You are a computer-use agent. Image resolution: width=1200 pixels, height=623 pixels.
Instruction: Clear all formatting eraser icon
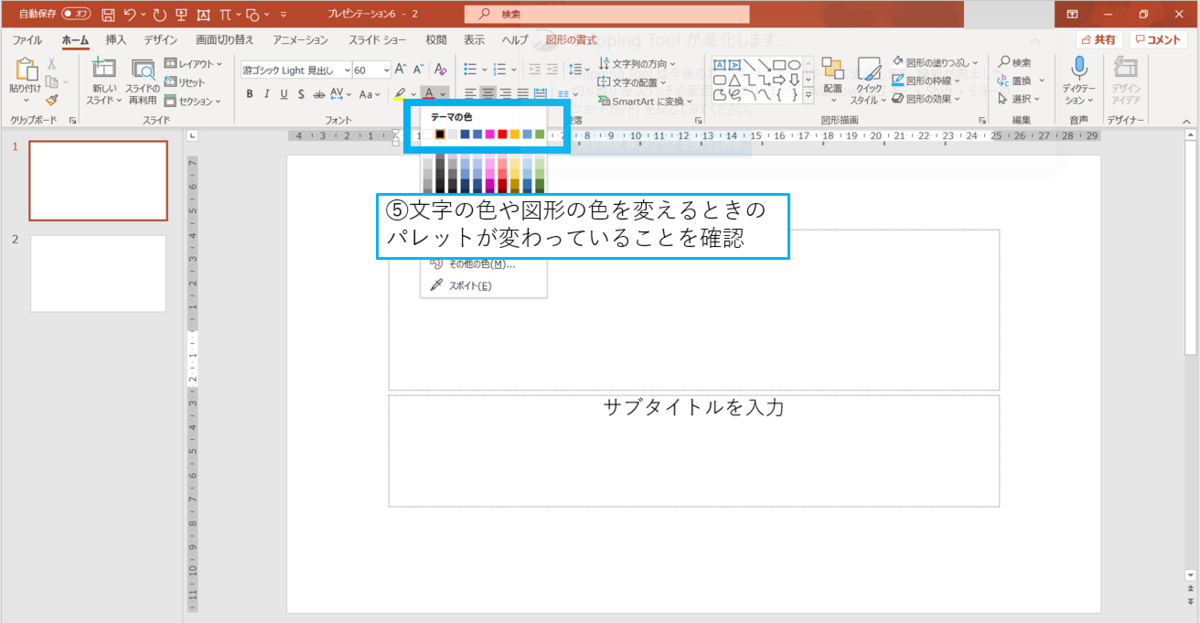point(439,69)
